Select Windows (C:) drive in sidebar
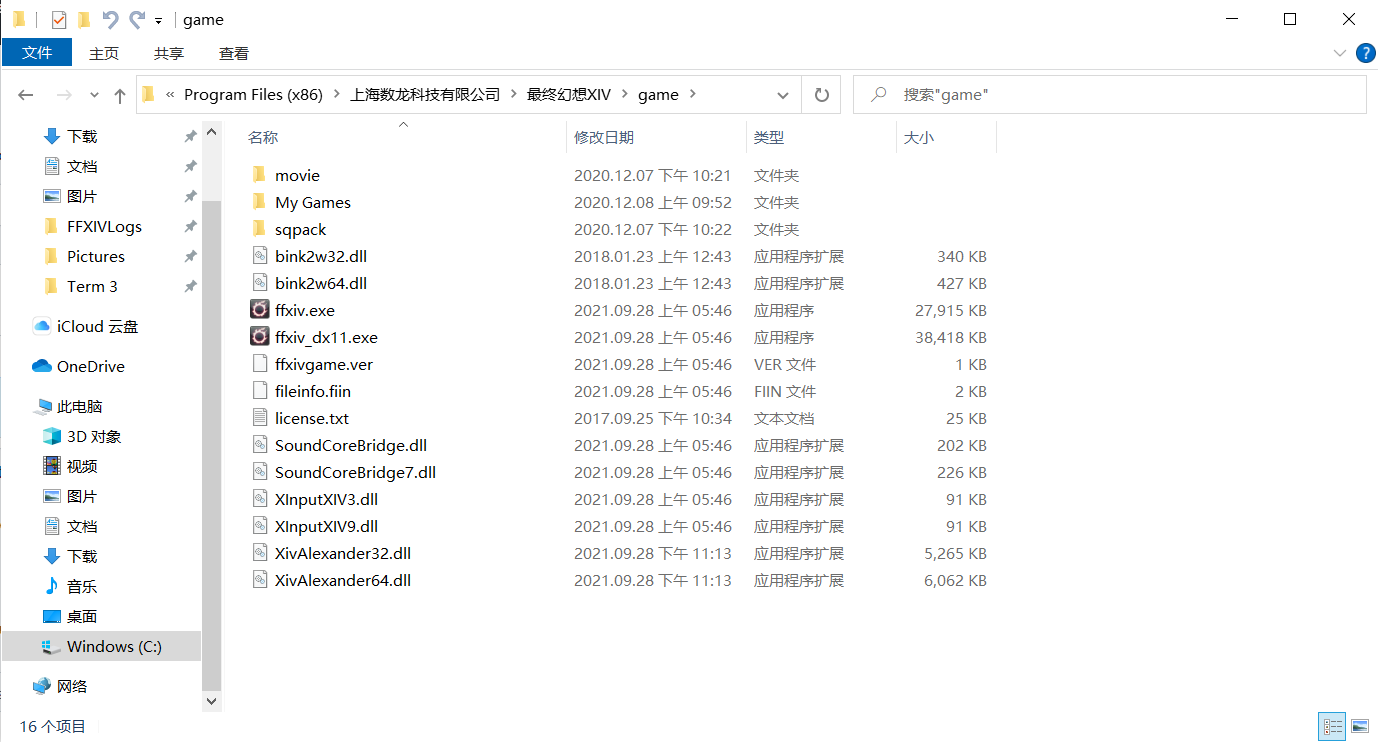This screenshot has width=1378, height=742. point(102,646)
